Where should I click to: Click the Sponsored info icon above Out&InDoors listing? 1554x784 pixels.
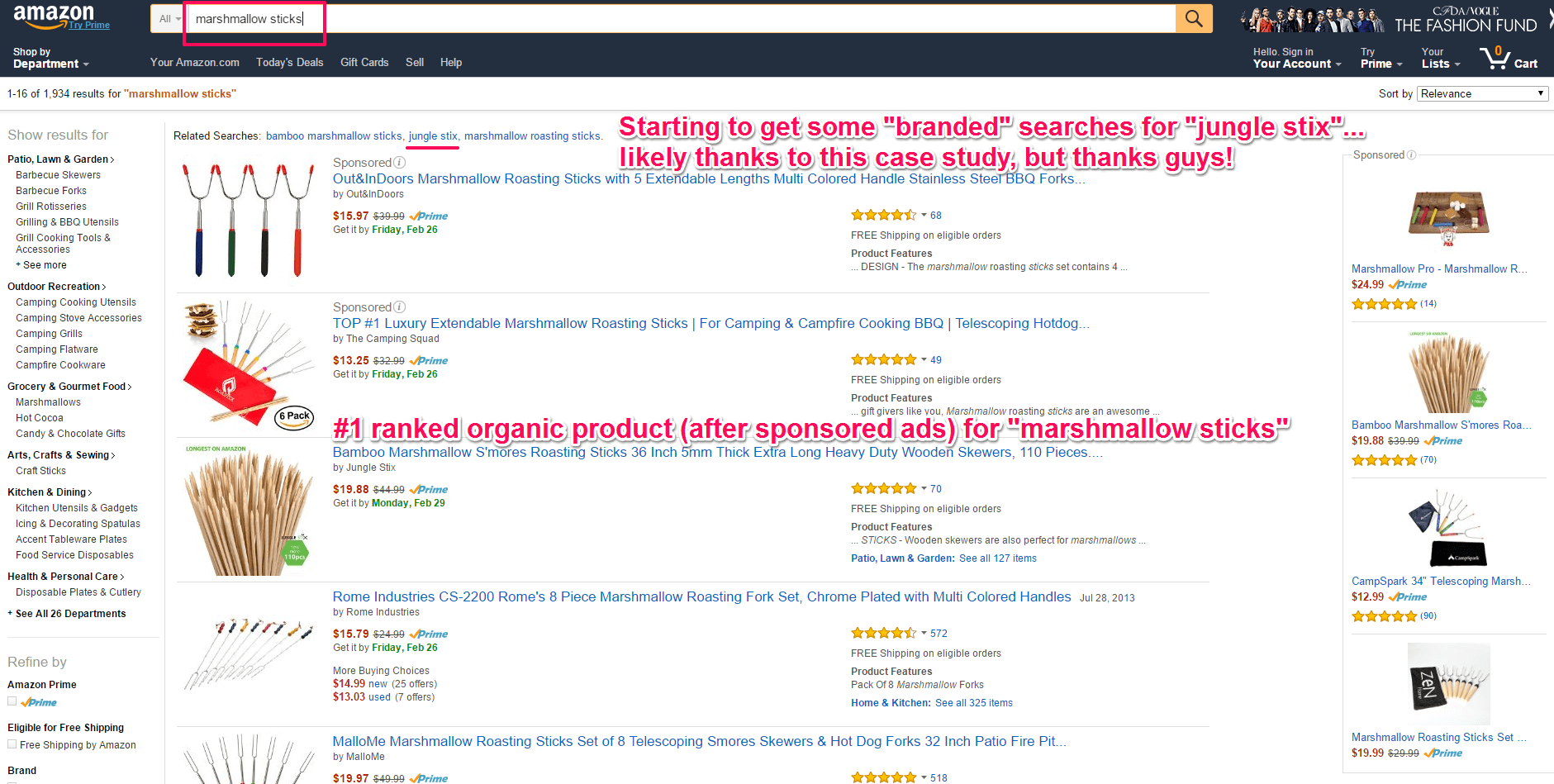400,163
